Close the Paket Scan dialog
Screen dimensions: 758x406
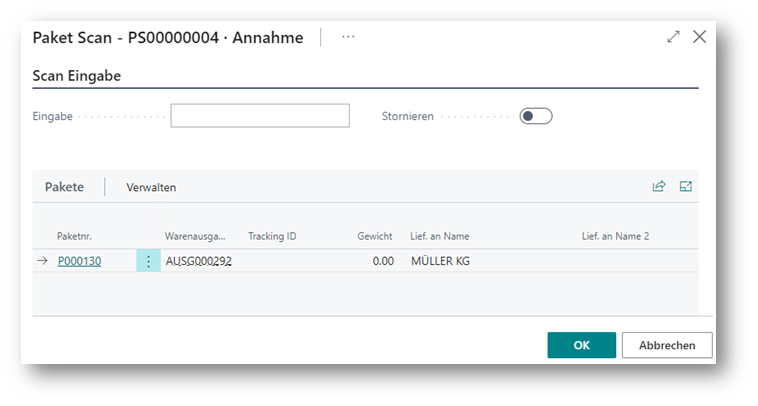(699, 36)
